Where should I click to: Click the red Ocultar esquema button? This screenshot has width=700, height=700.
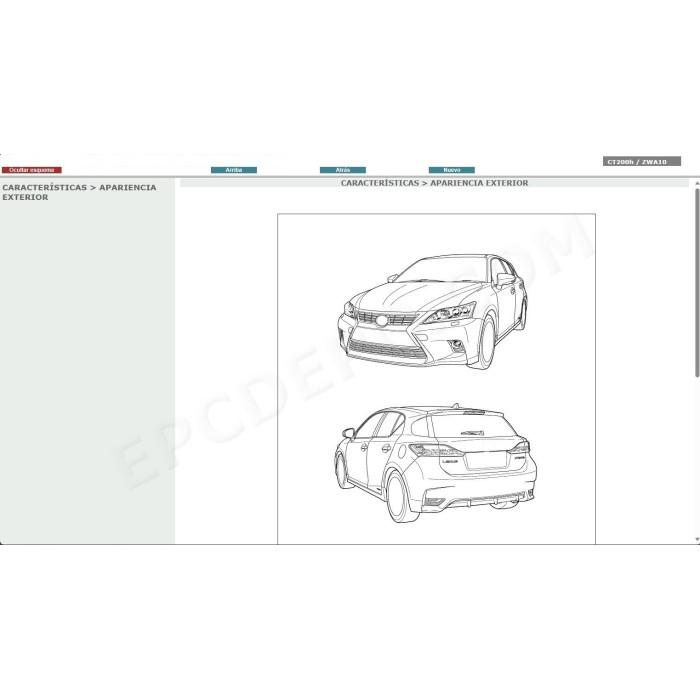click(32, 170)
